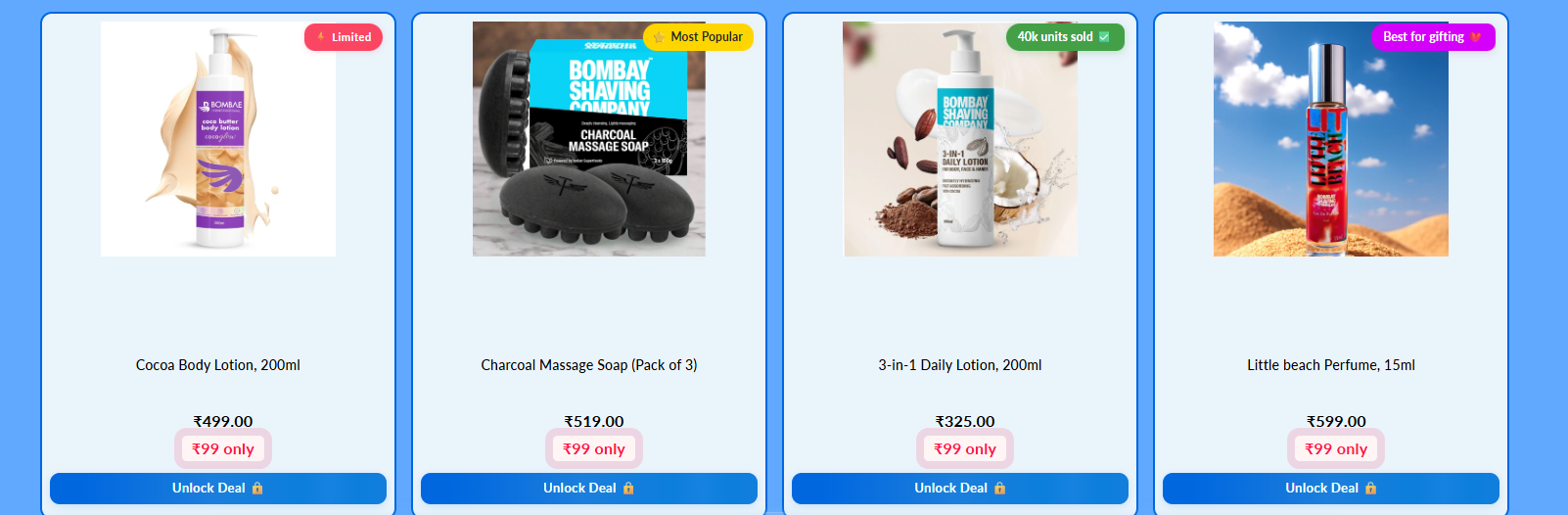Click the Most Popular star badge
1568x515 pixels.
pyautogui.click(x=698, y=37)
